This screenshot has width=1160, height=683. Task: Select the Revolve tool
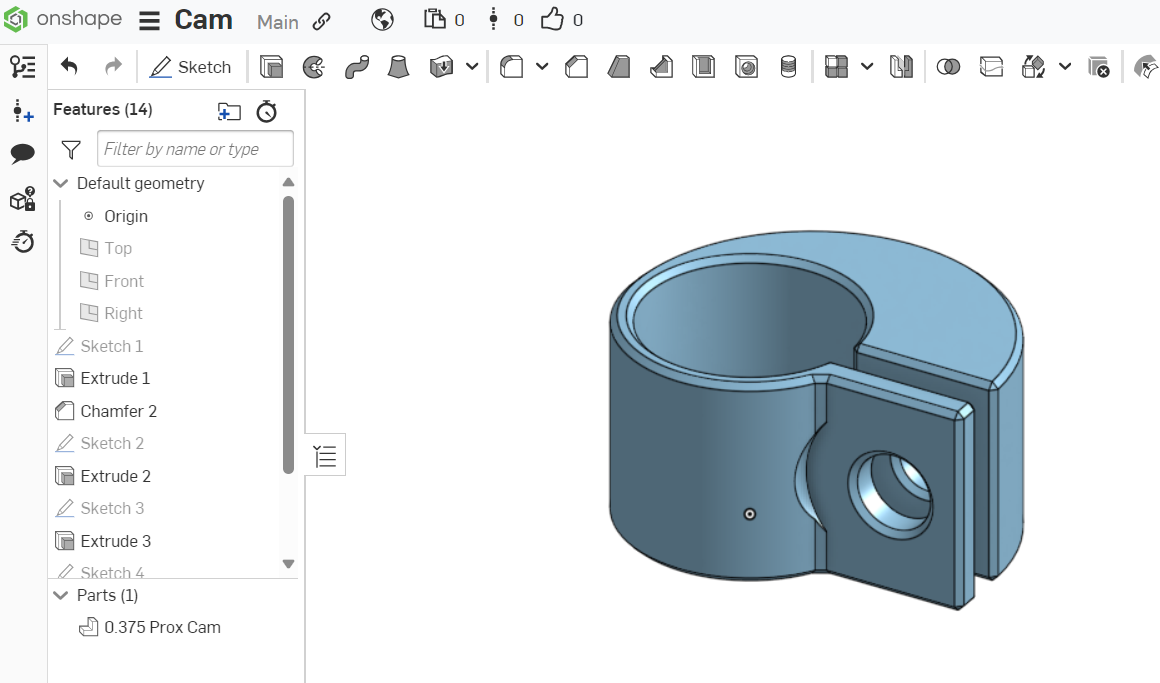pos(314,67)
